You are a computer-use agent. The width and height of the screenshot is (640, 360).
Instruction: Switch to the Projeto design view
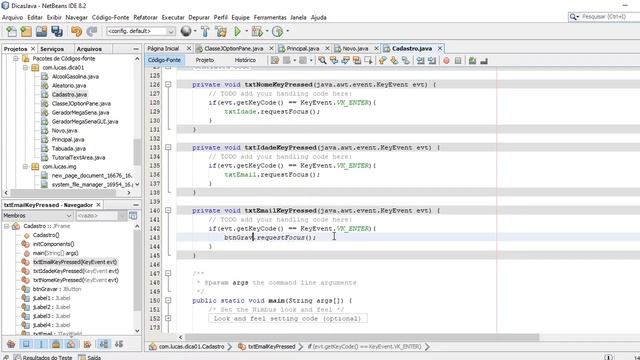click(x=204, y=60)
